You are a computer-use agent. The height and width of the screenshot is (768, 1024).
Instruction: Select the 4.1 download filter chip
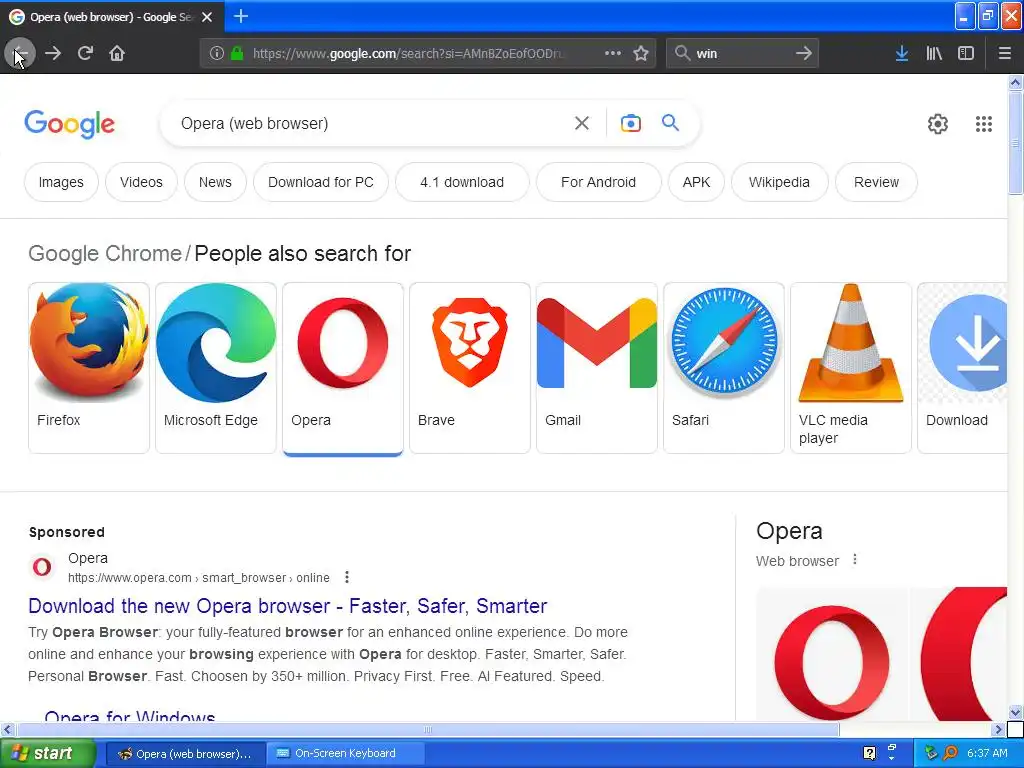coord(462,182)
